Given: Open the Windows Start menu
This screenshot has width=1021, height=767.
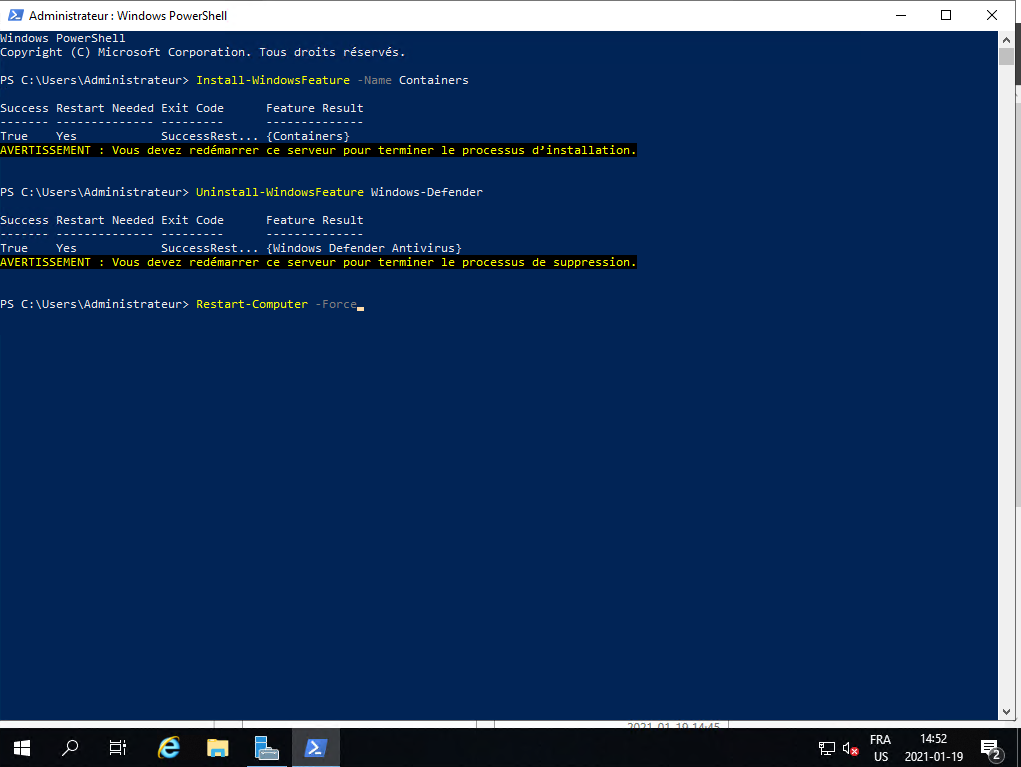Looking at the screenshot, I should point(21,748).
